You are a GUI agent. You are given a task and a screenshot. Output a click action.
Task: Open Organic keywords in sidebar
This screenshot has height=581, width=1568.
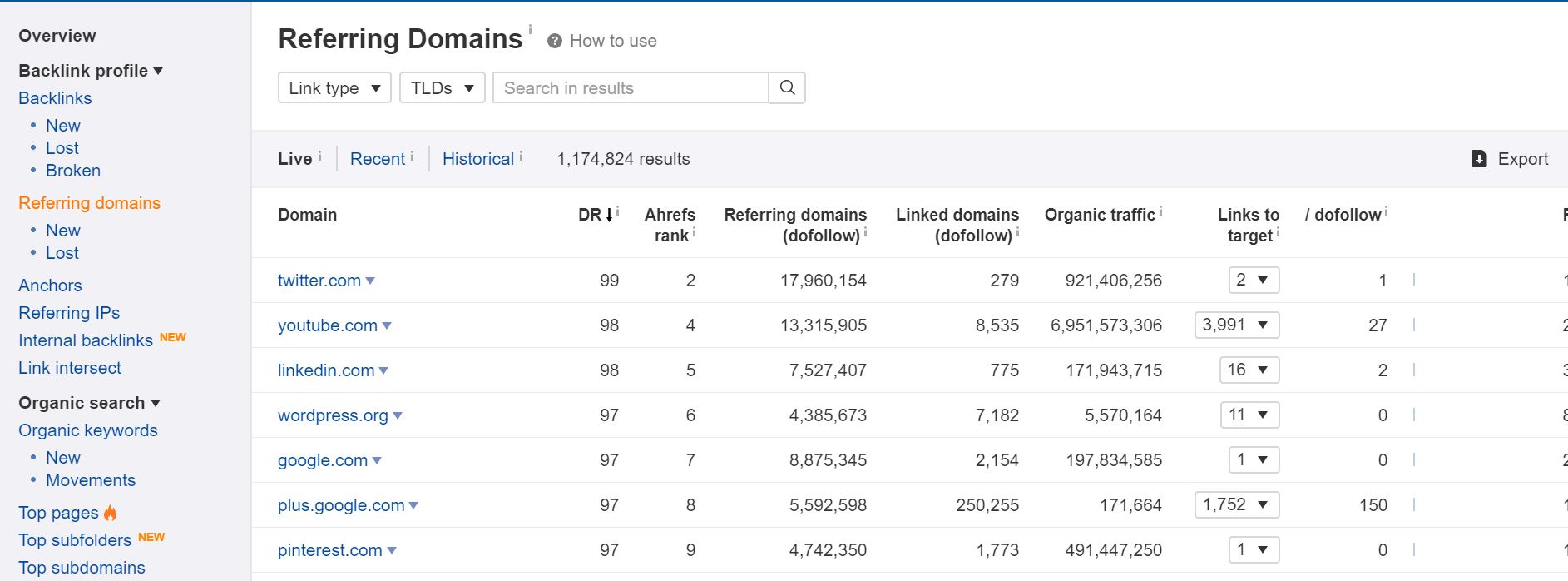click(x=88, y=430)
